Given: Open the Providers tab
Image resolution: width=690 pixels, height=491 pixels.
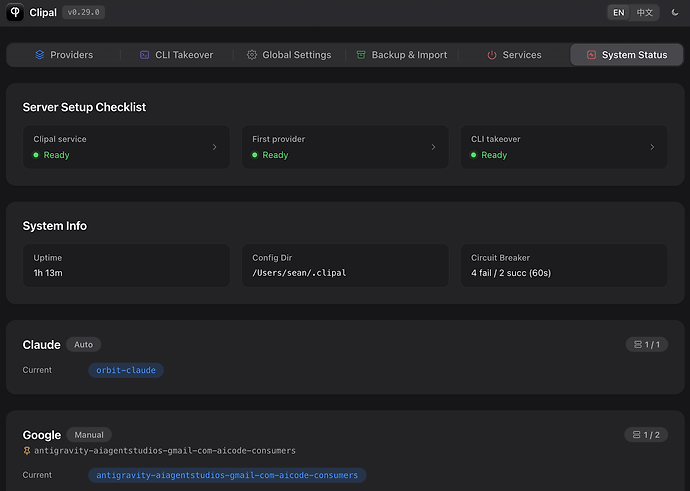Looking at the screenshot, I should 64,55.
